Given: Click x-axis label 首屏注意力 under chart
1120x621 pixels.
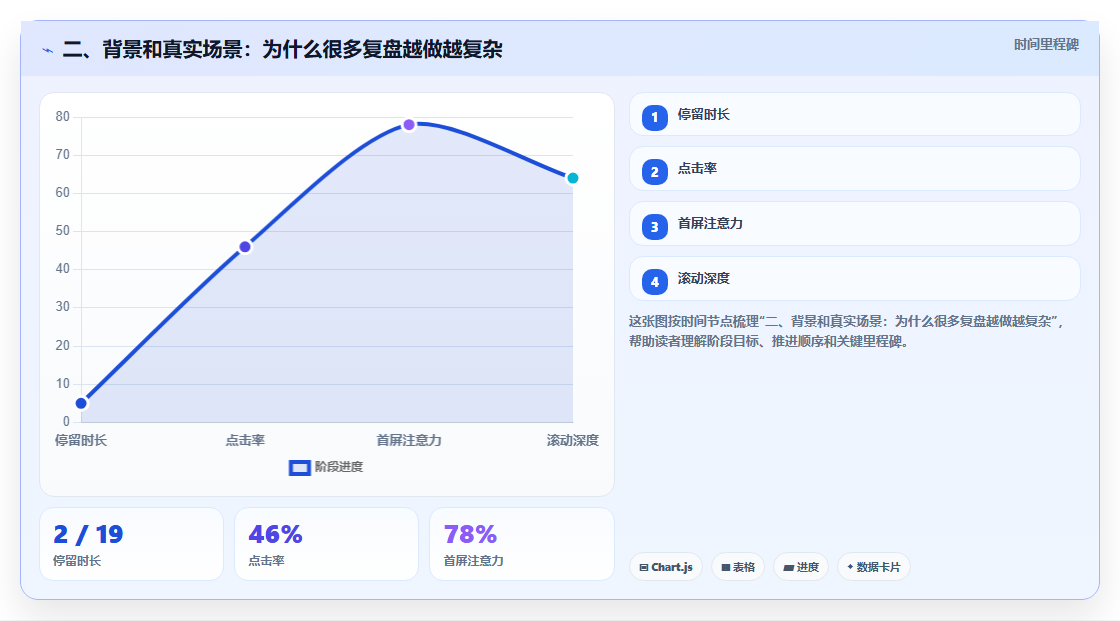Looking at the screenshot, I should 409,441.
